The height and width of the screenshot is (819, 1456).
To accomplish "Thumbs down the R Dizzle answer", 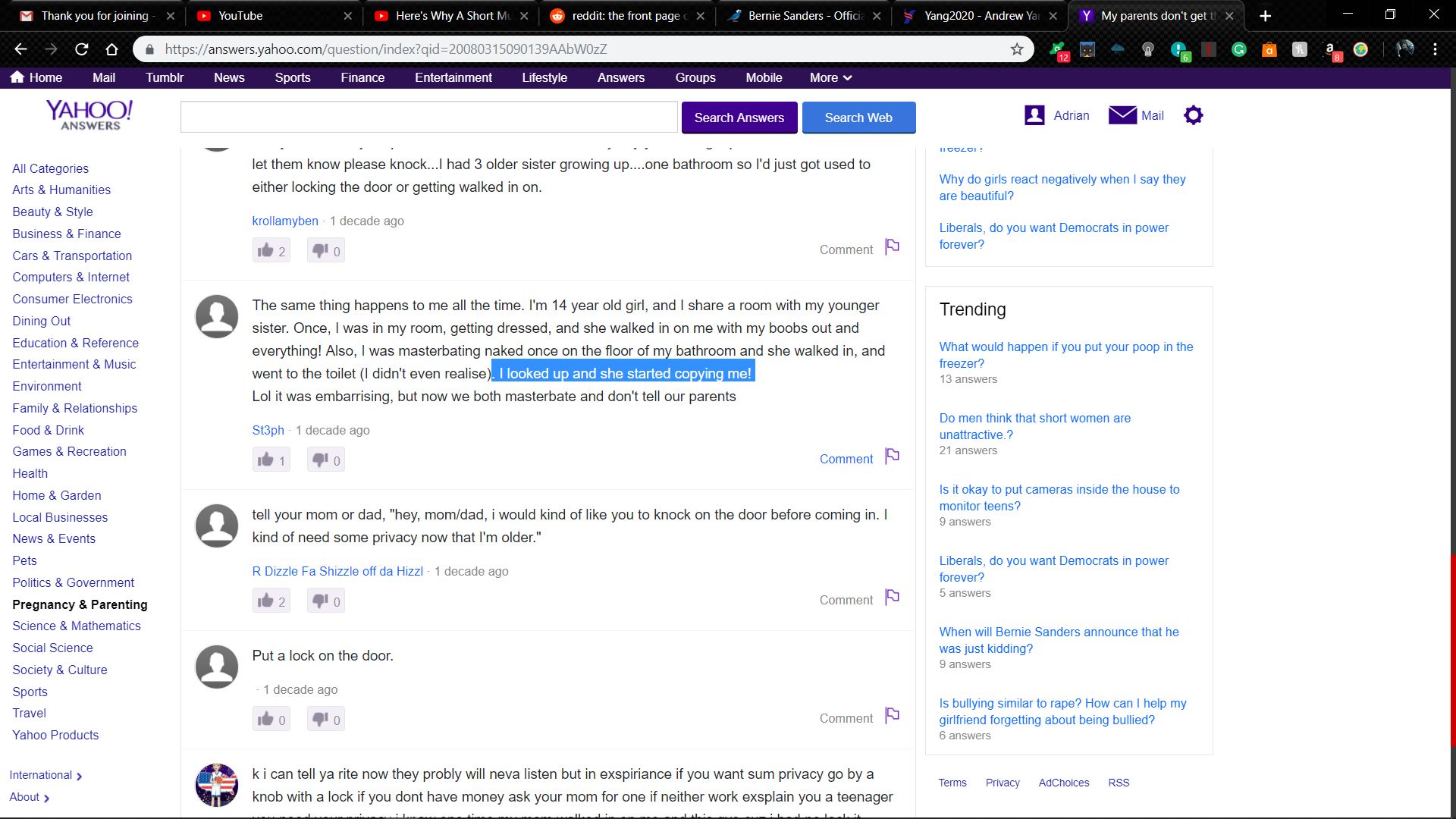I will [326, 601].
